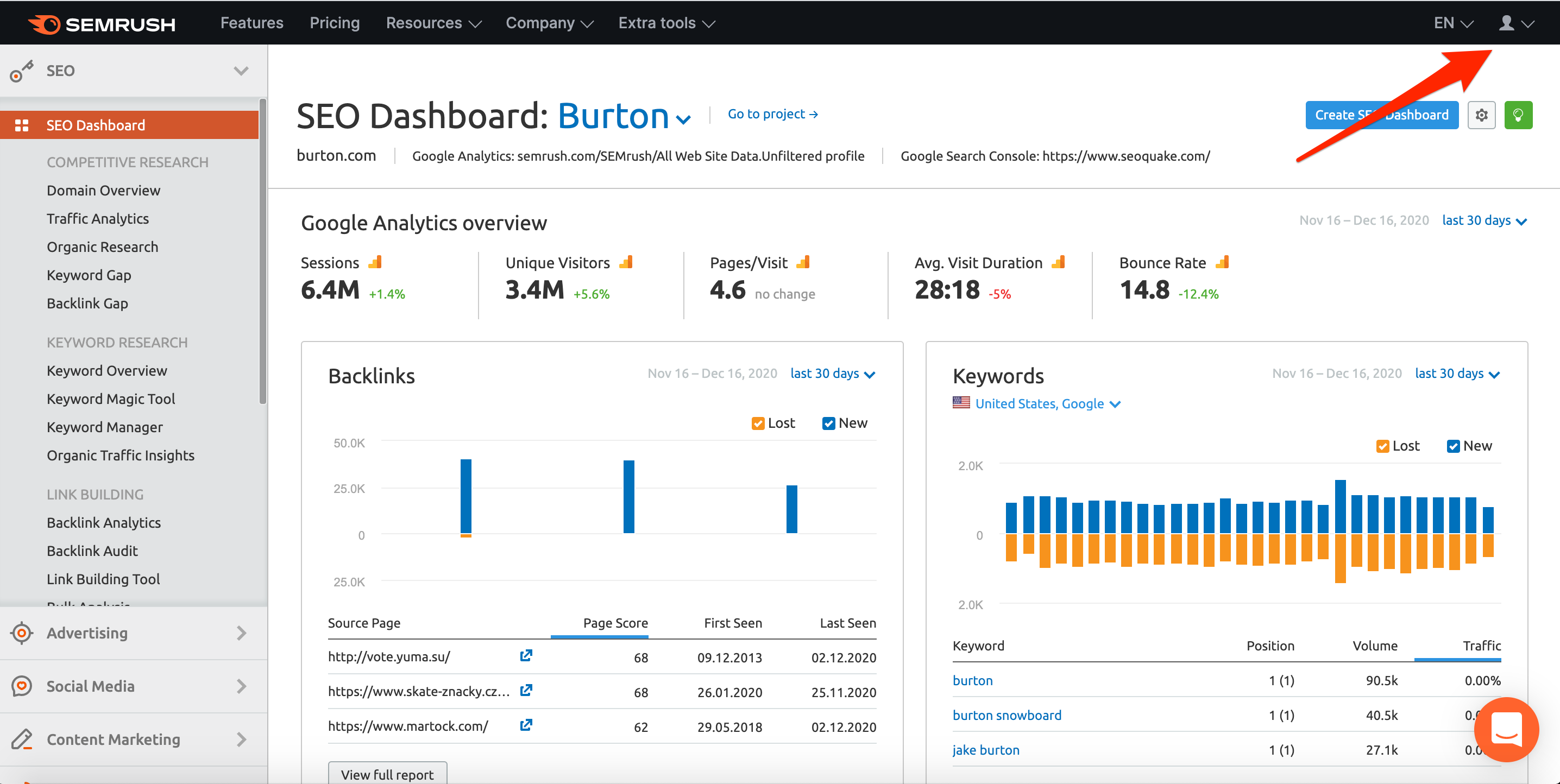1560x784 pixels.
Task: Click the Social Media chat icon
Action: [22, 686]
